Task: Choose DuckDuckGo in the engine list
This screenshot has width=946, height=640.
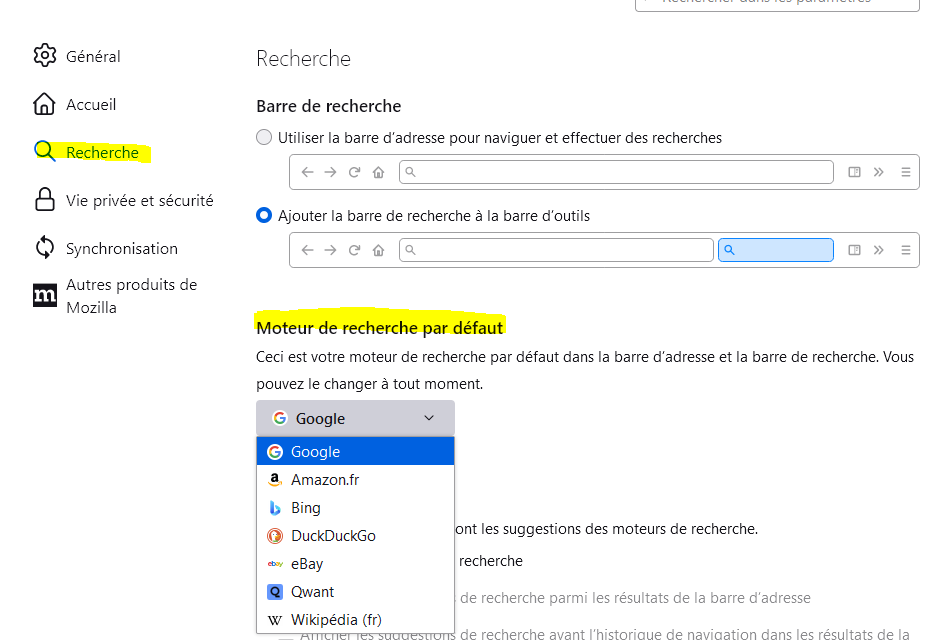Action: coord(355,536)
